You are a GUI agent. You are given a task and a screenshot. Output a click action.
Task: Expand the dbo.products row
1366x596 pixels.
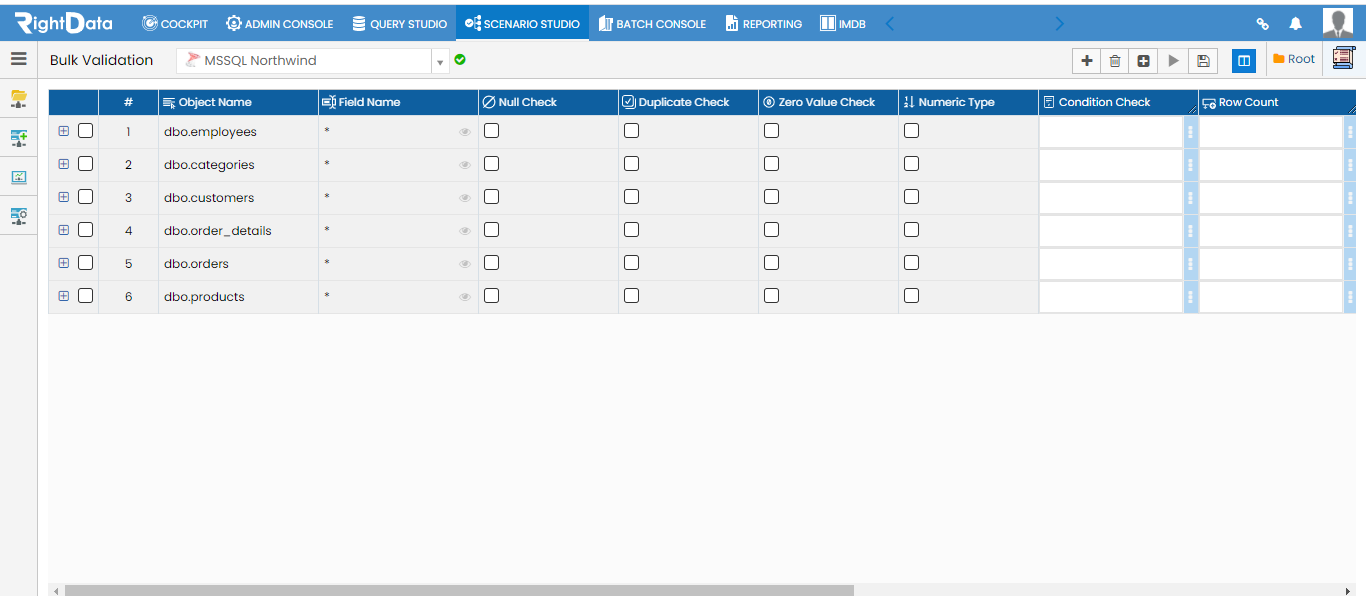(63, 295)
